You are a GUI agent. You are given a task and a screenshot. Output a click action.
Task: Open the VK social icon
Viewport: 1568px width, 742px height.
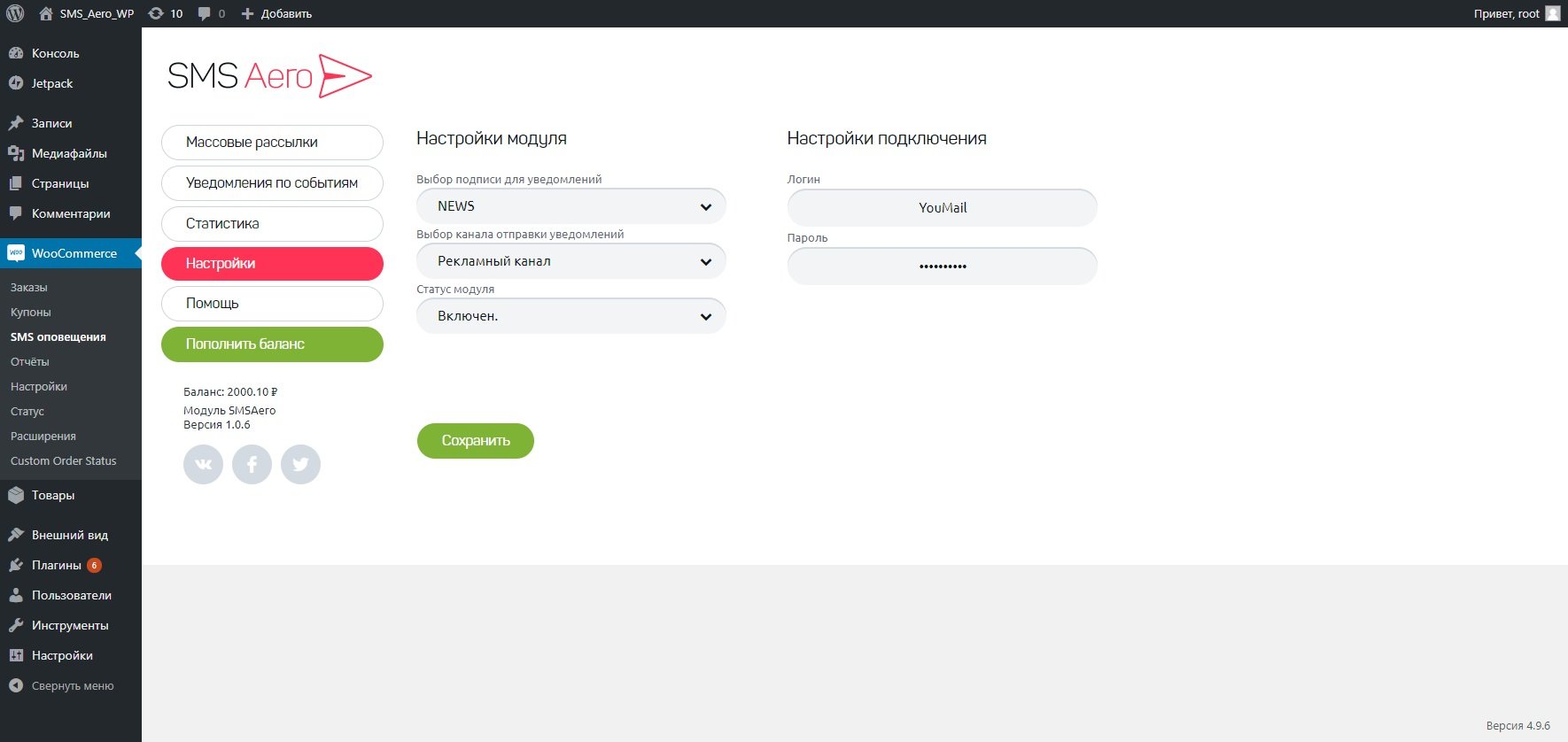(x=203, y=464)
